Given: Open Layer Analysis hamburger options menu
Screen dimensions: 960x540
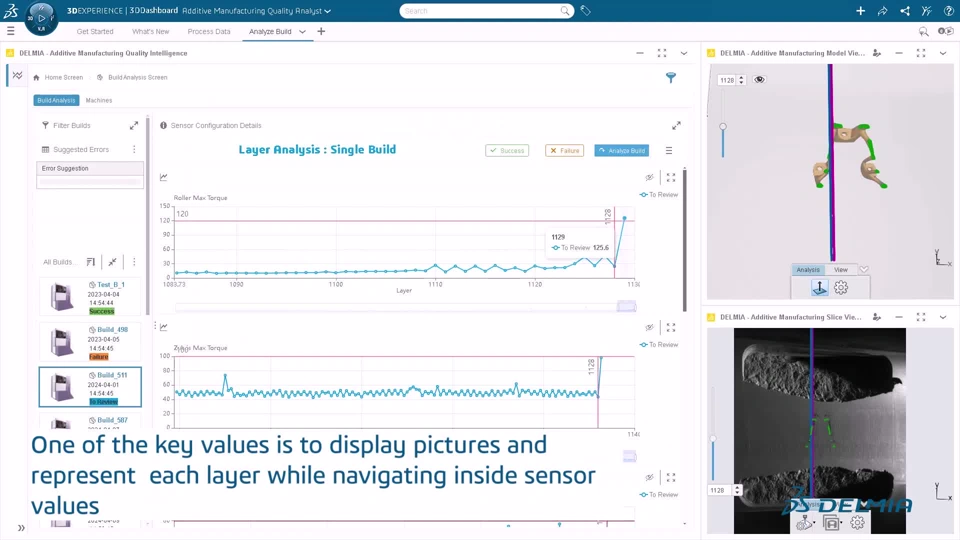Looking at the screenshot, I should pos(669,150).
